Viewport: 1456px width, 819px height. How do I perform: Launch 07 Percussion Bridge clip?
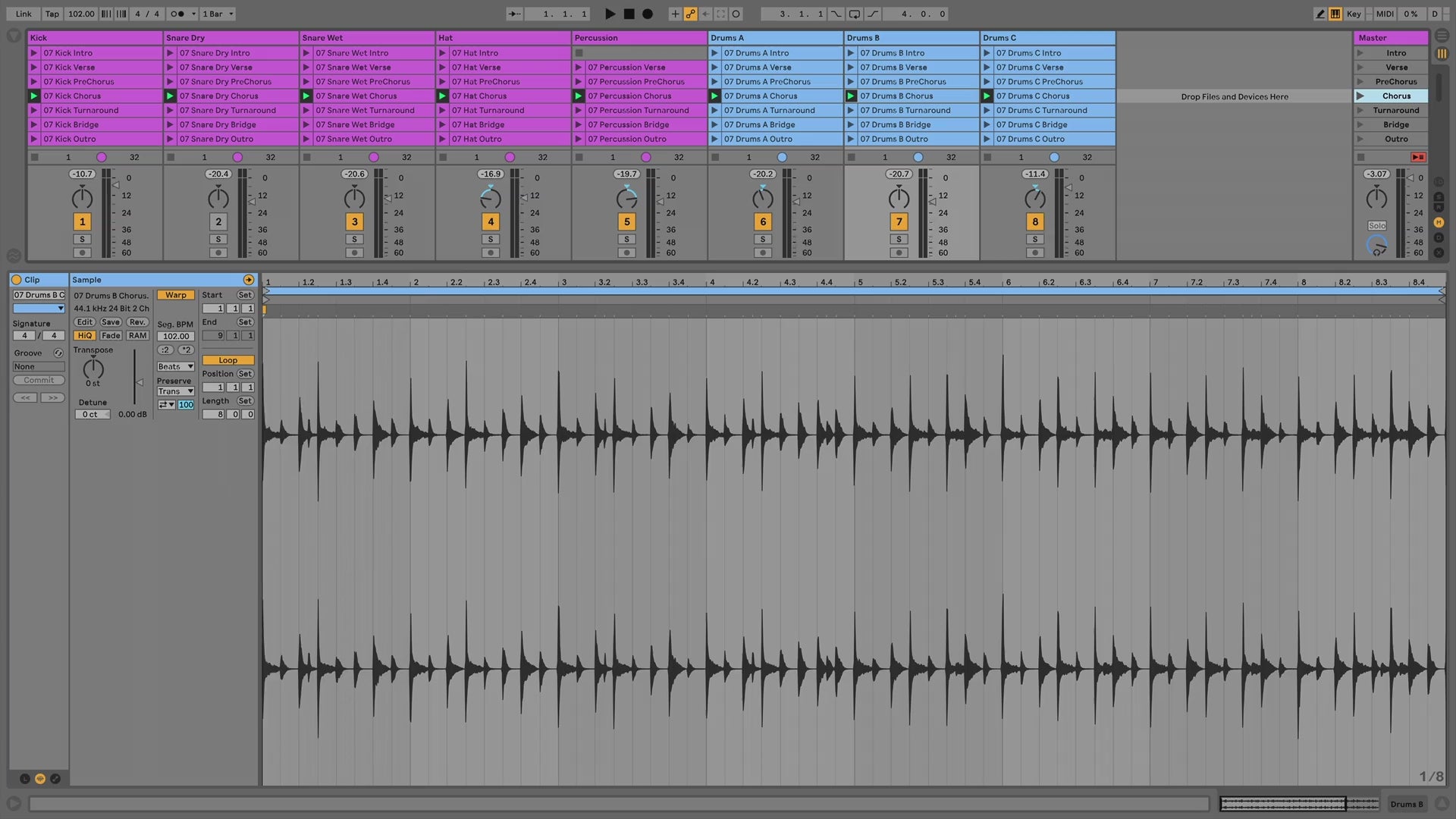tap(579, 124)
